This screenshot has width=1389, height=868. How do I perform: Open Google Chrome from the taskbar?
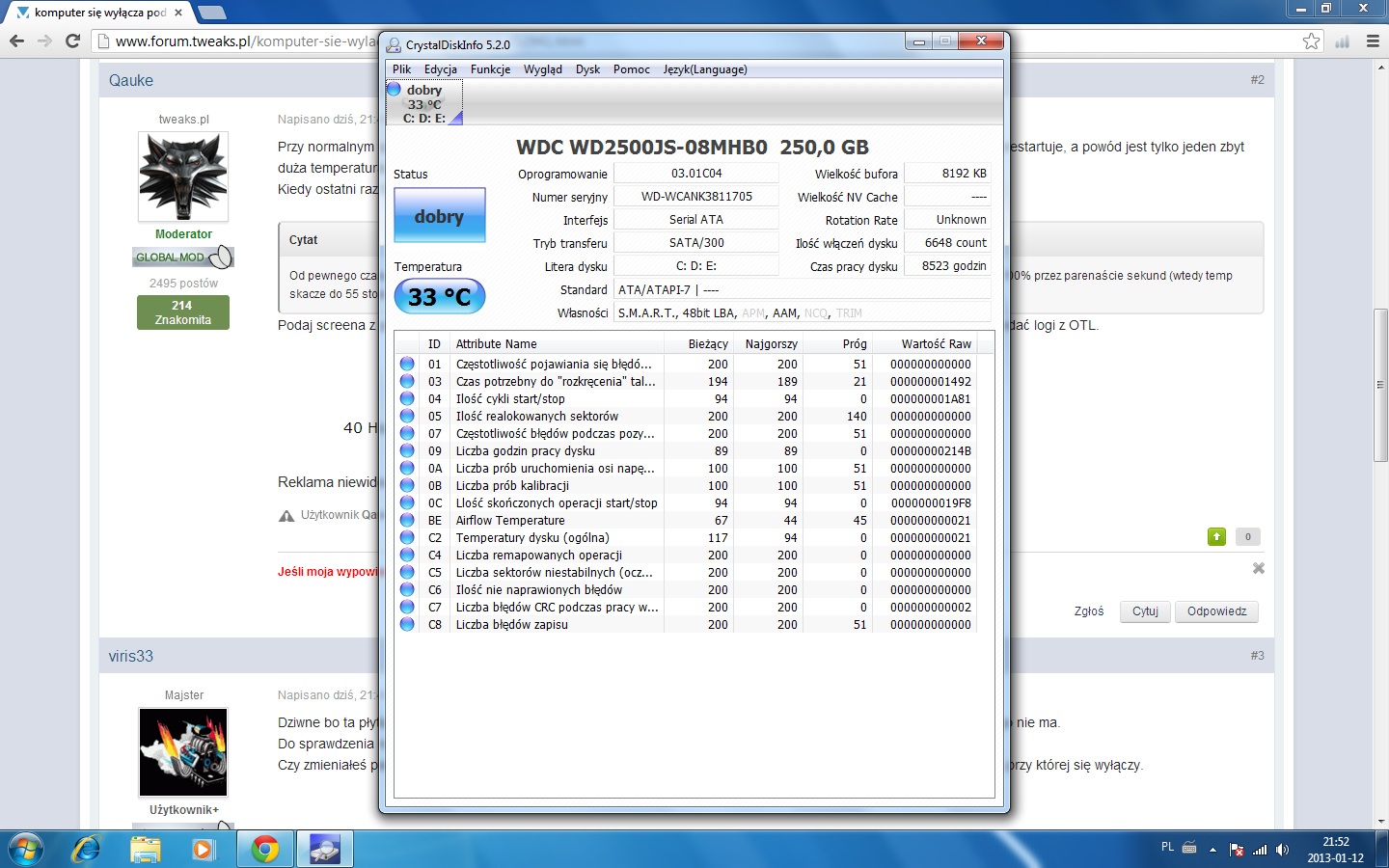[x=265, y=849]
